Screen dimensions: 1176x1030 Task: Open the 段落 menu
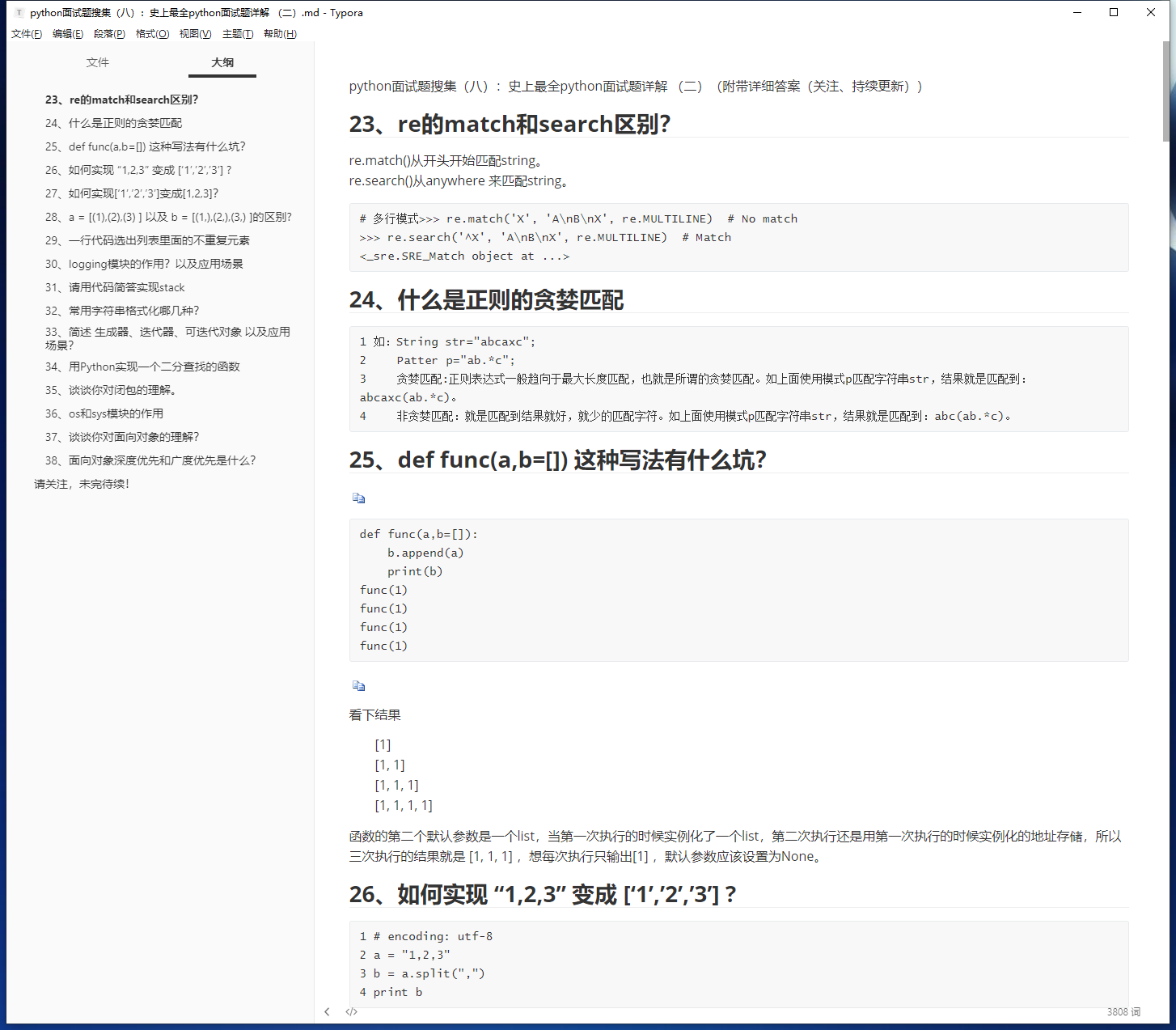pyautogui.click(x=110, y=33)
